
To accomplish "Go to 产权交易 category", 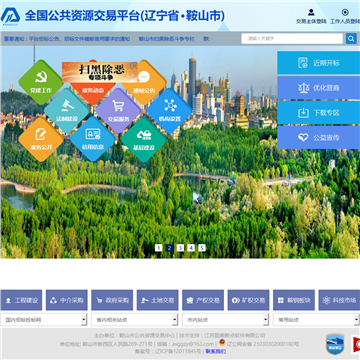I will pos(203,300).
